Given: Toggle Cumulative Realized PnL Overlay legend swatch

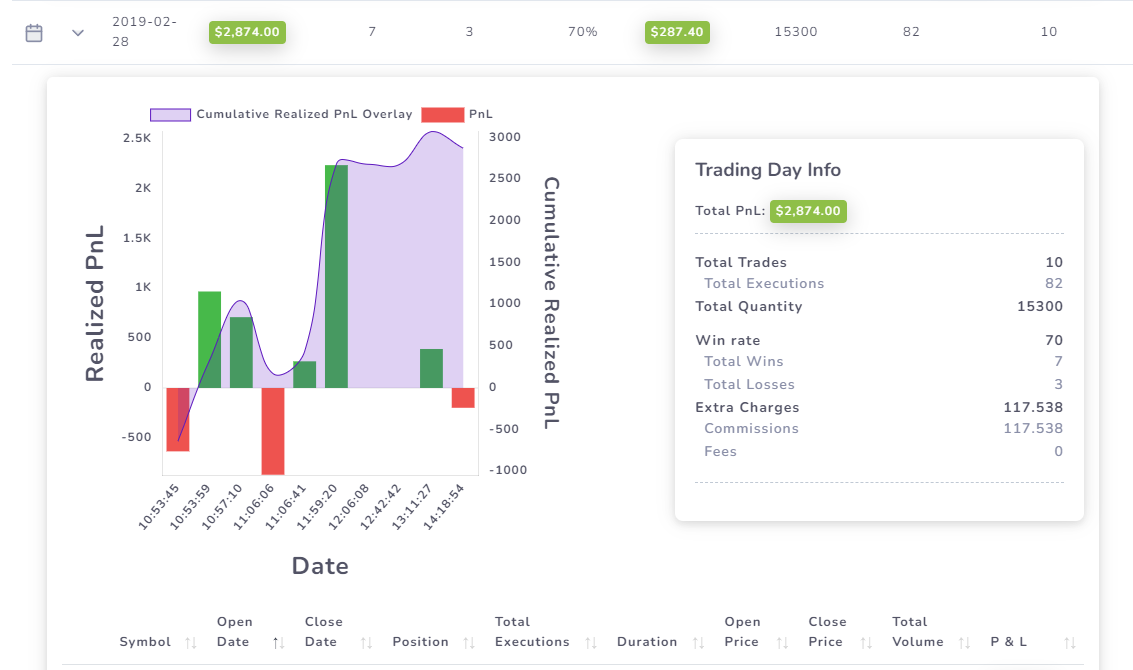Looking at the screenshot, I should coord(171,114).
